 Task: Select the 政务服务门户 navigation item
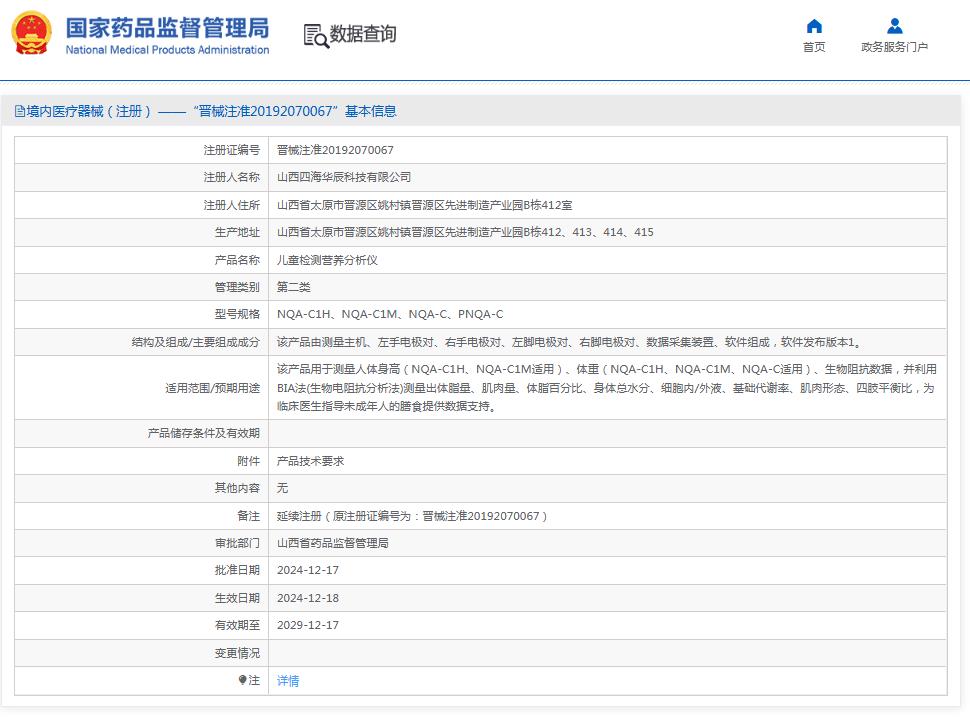[x=895, y=46]
